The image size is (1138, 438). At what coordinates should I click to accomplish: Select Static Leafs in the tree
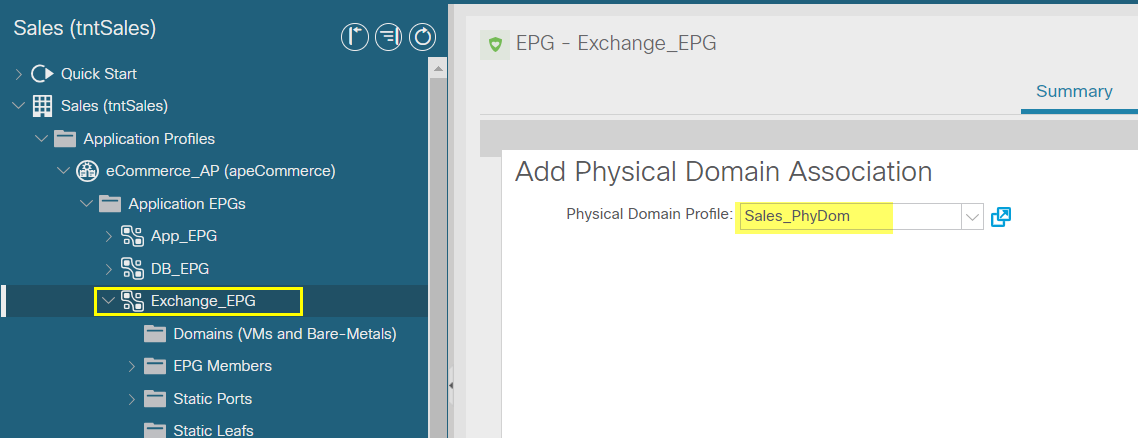213,430
